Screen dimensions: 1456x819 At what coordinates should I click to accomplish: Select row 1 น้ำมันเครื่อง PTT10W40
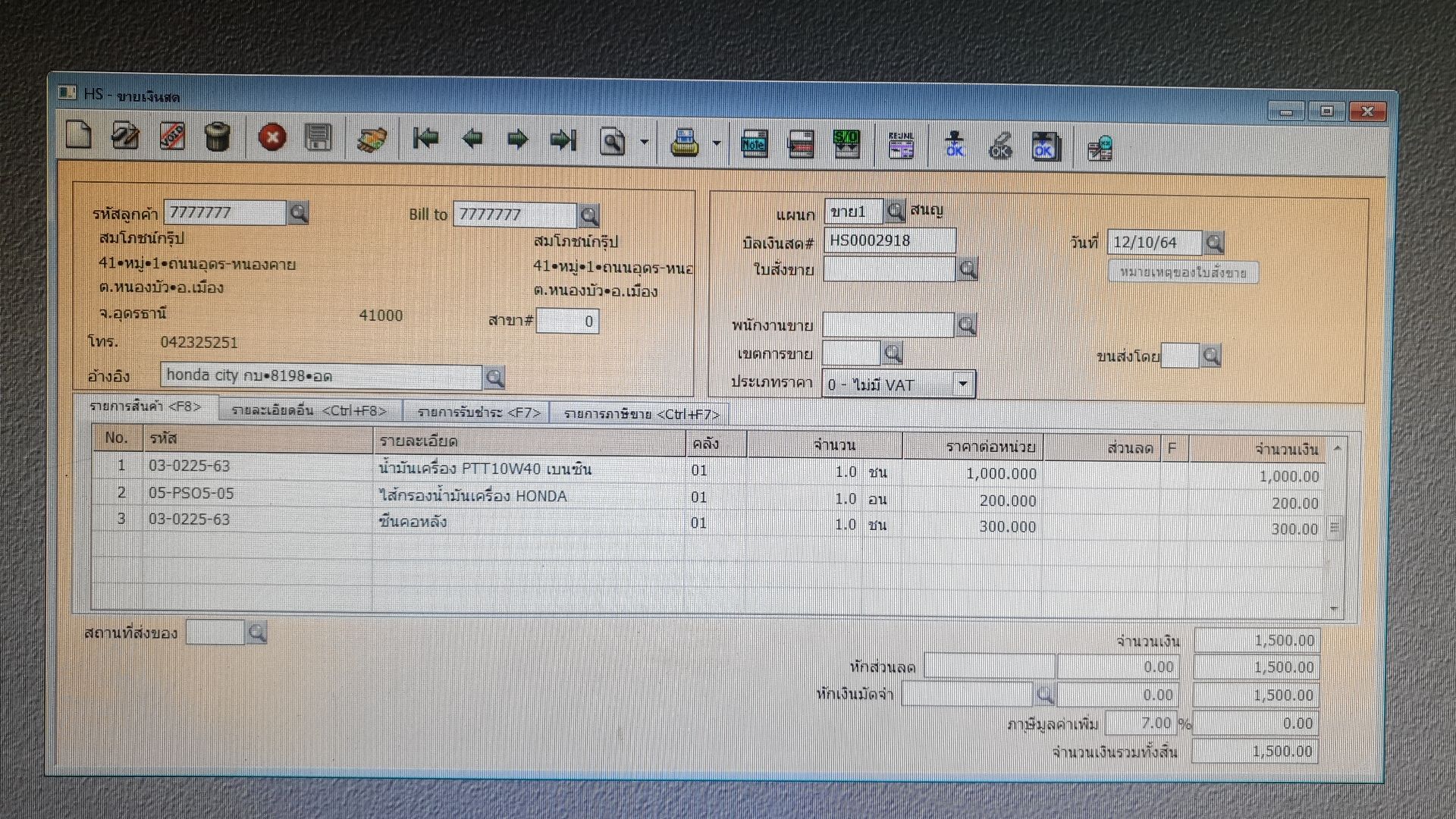[709, 471]
